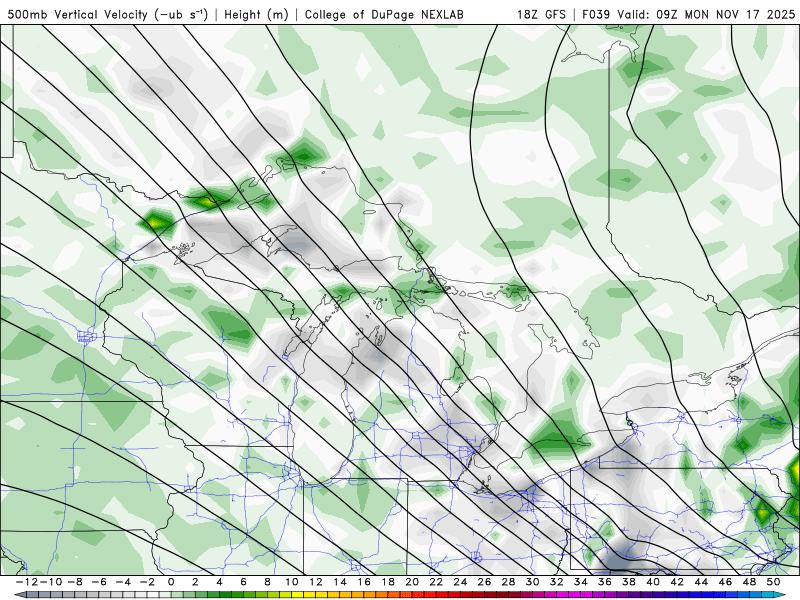Click the color scale label "-6"
Screen dimensions: 800x600
coord(98,582)
